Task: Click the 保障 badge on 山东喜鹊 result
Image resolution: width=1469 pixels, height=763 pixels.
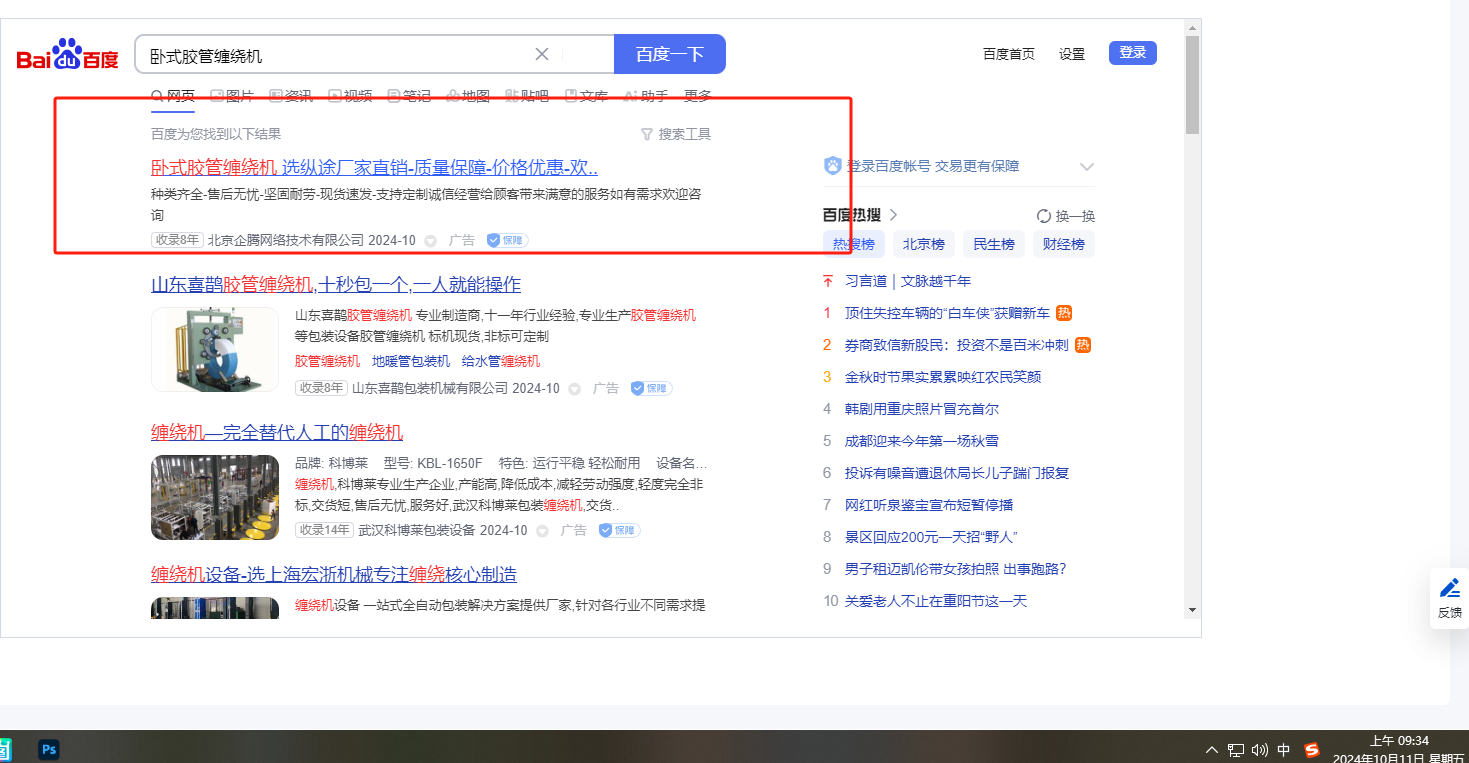Action: click(651, 388)
